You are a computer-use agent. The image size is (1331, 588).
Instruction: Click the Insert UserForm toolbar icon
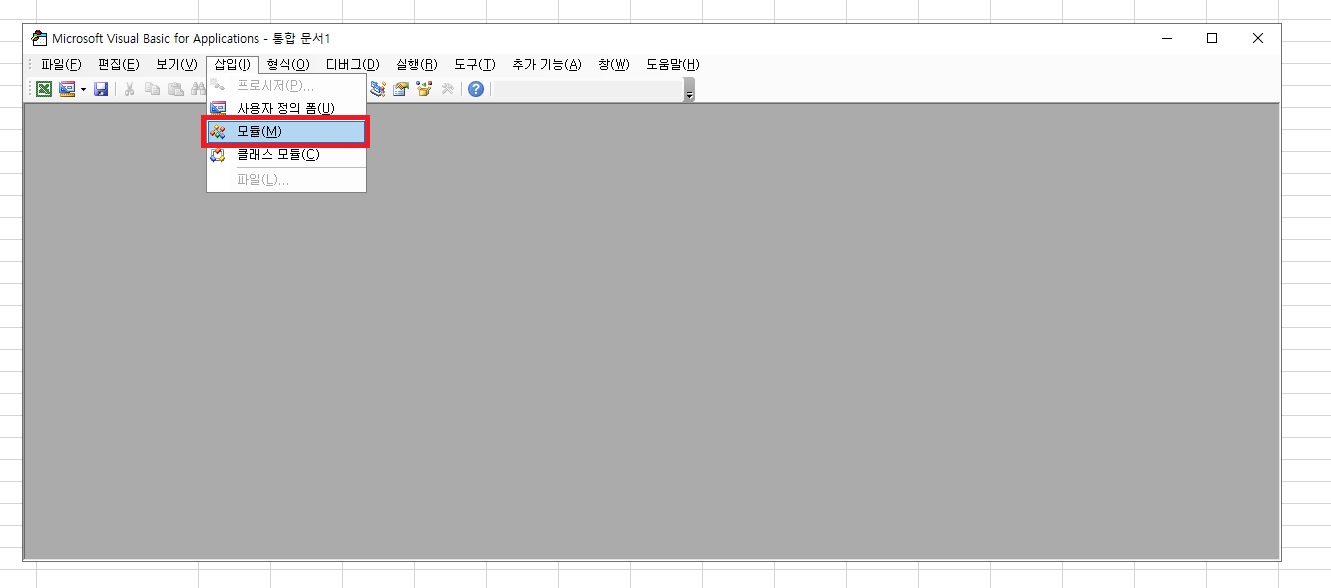point(67,89)
